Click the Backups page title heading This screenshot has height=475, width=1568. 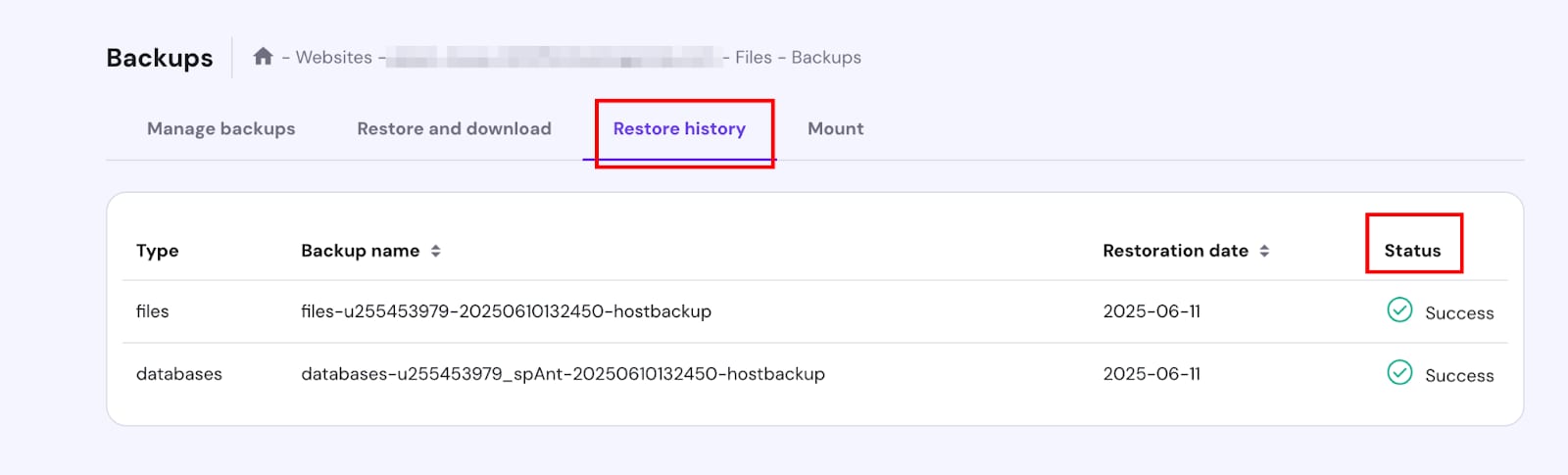click(159, 58)
